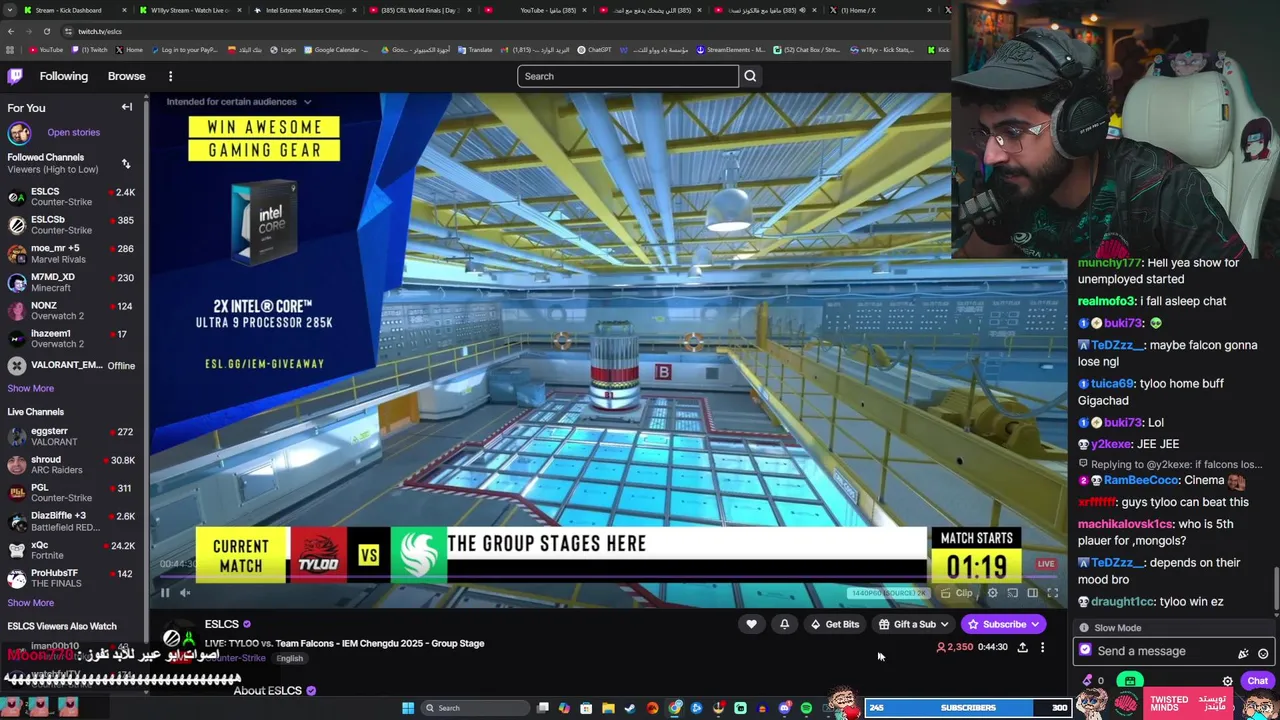Click the English language tag
The height and width of the screenshot is (720, 1280).
(290, 658)
